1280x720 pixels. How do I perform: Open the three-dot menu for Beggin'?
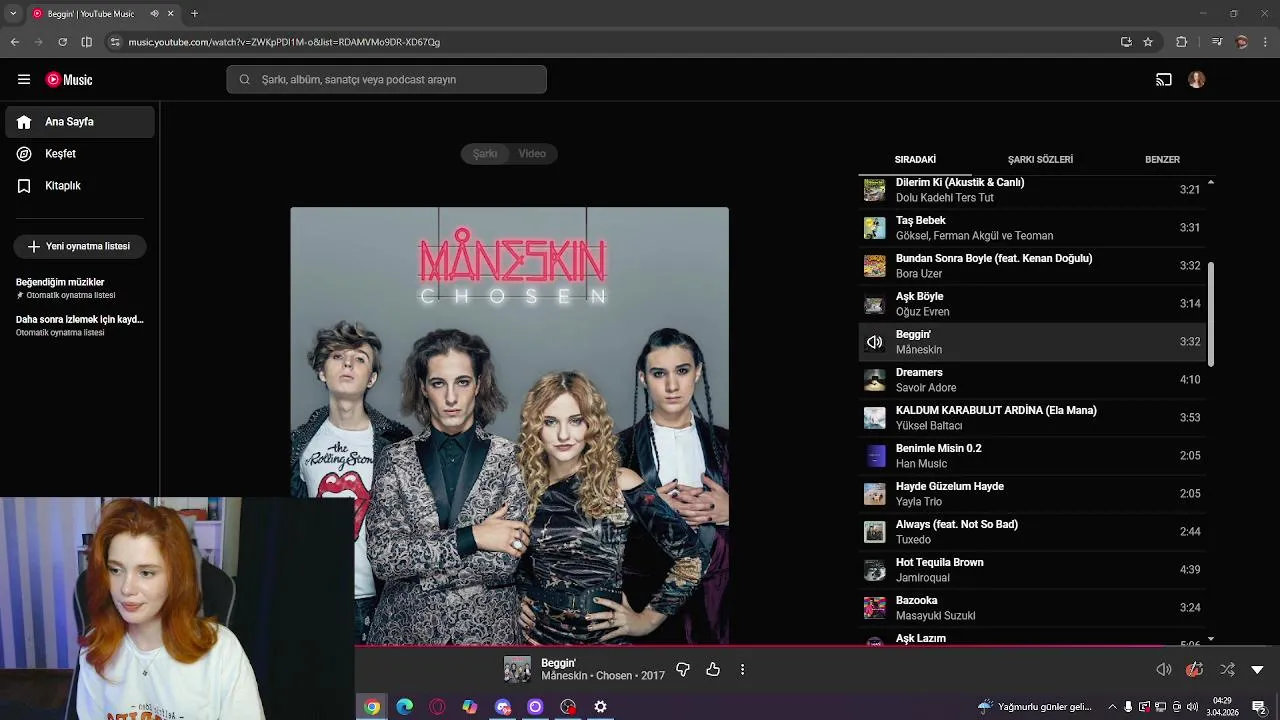(742, 669)
